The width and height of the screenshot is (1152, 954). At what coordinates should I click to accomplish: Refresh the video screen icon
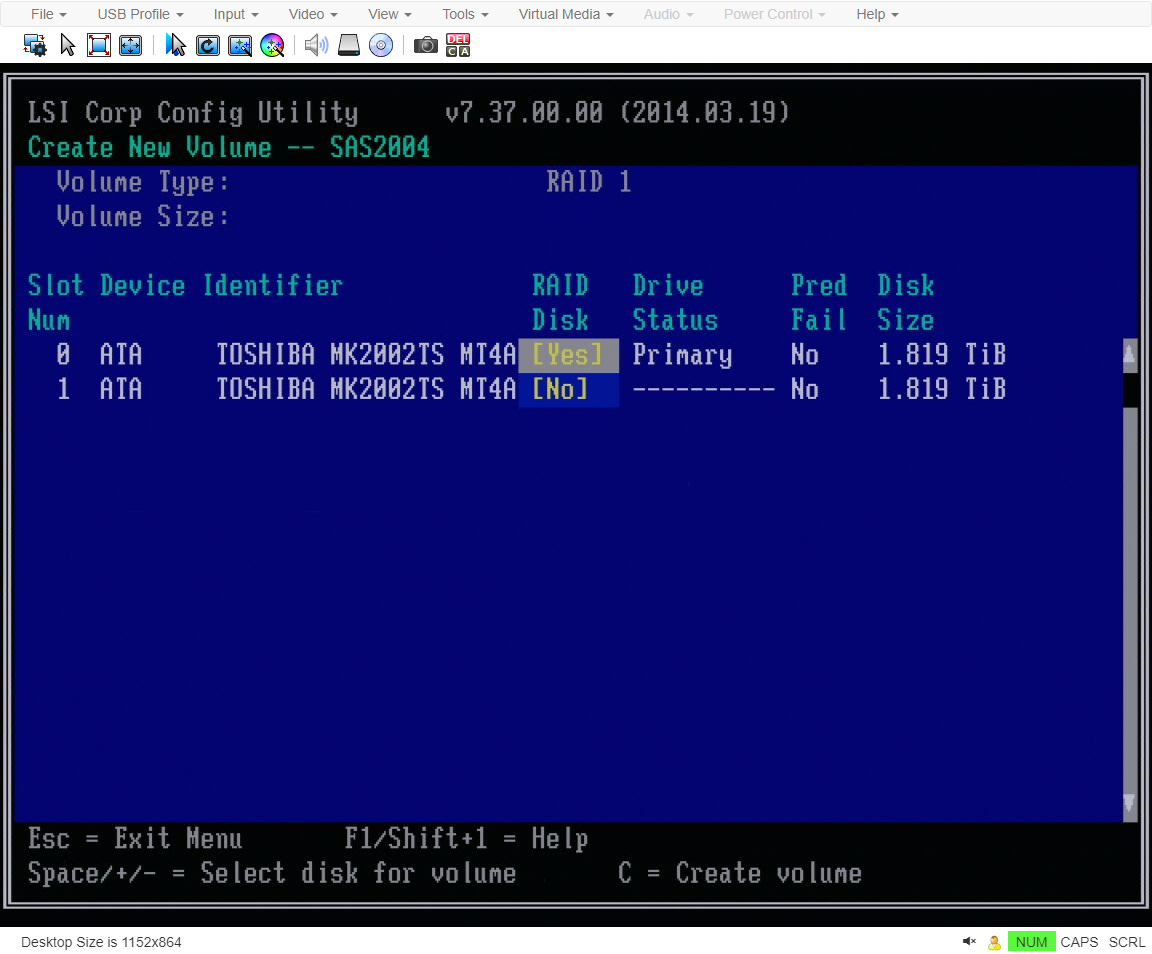click(x=208, y=46)
